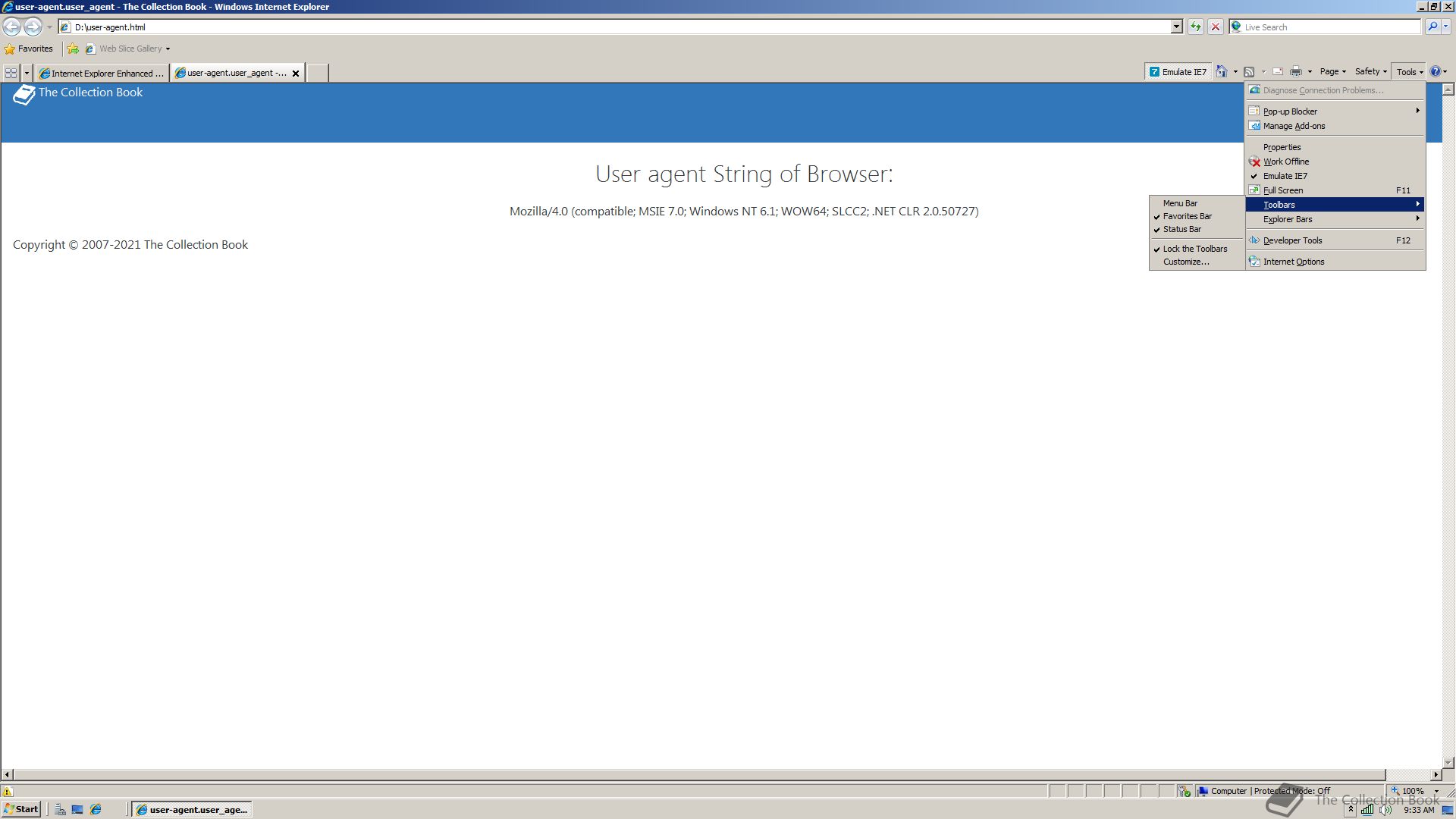Screen dimensions: 1456x819
Task: Go forward using the Forward arrow button
Action: click(x=33, y=27)
